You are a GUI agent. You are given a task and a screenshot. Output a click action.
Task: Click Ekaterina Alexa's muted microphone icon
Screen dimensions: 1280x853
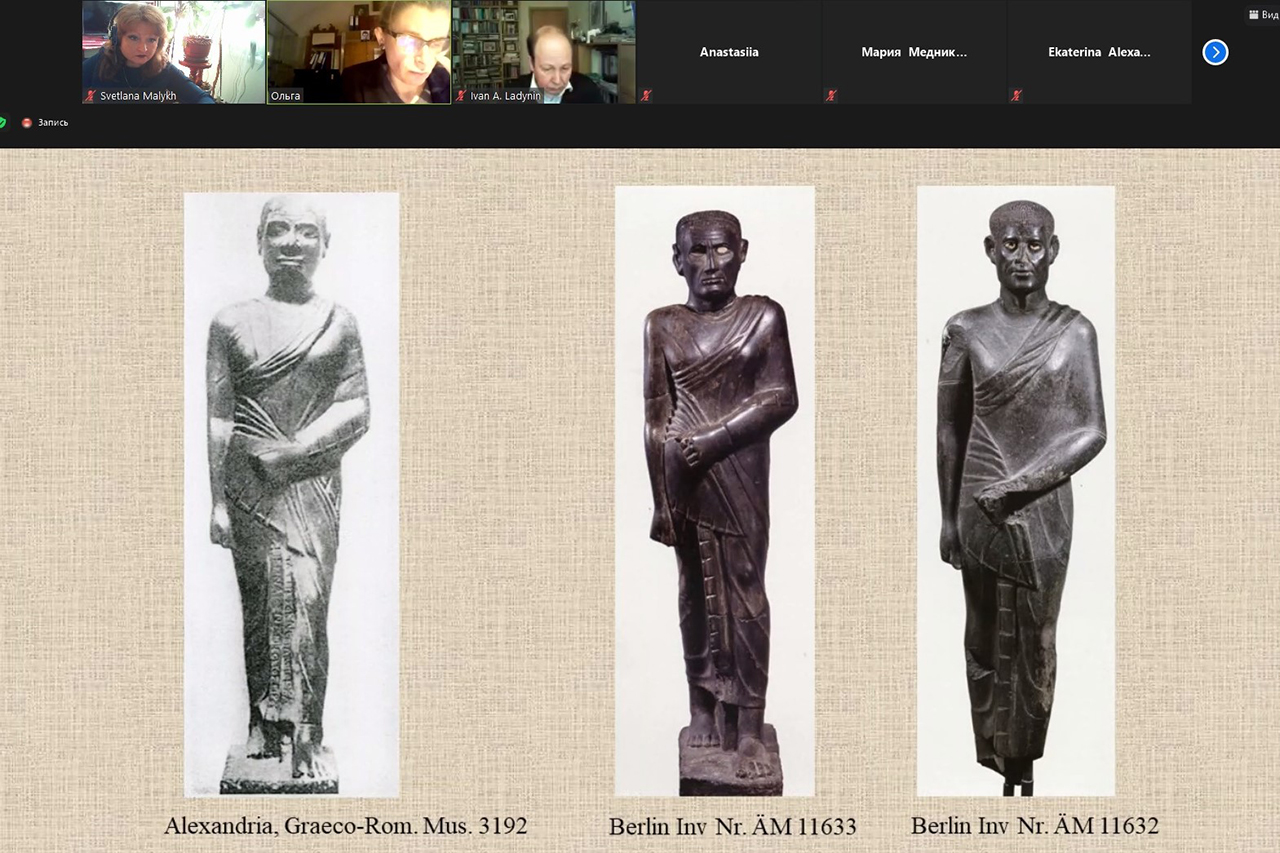tap(1016, 96)
